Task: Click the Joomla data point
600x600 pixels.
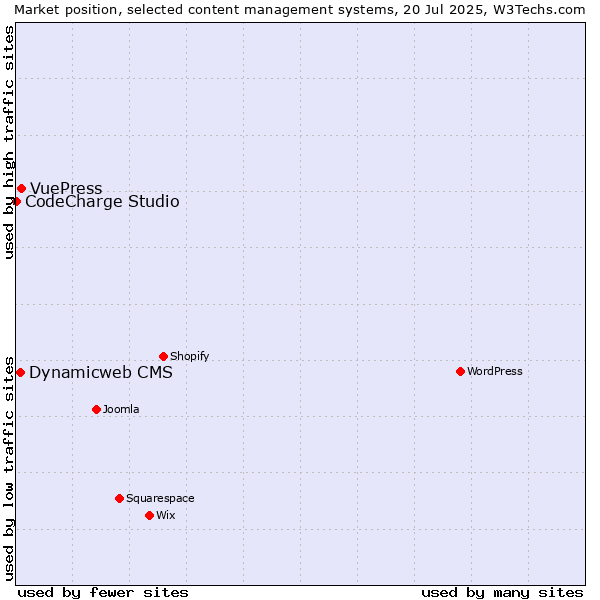Action: pos(96,409)
